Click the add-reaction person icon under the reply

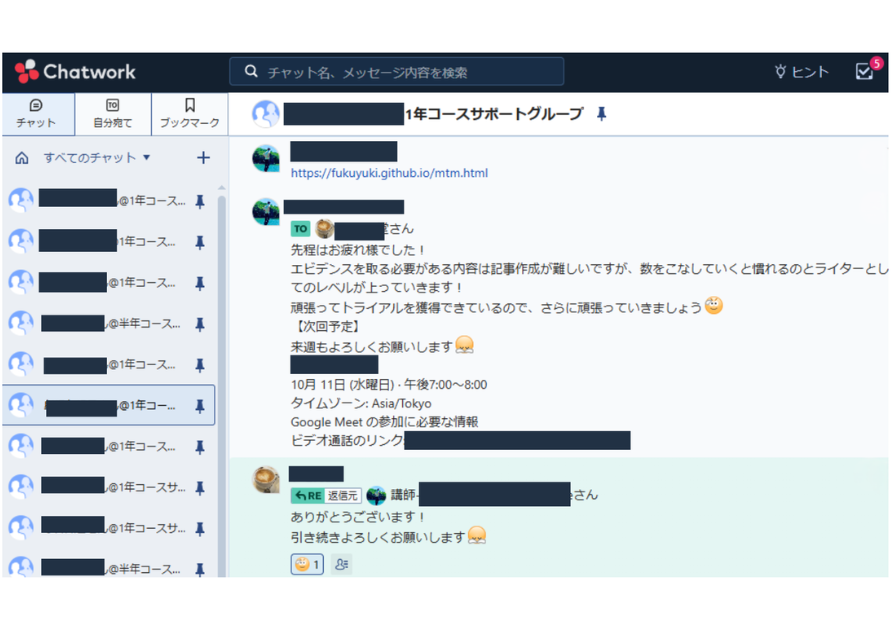point(342,565)
